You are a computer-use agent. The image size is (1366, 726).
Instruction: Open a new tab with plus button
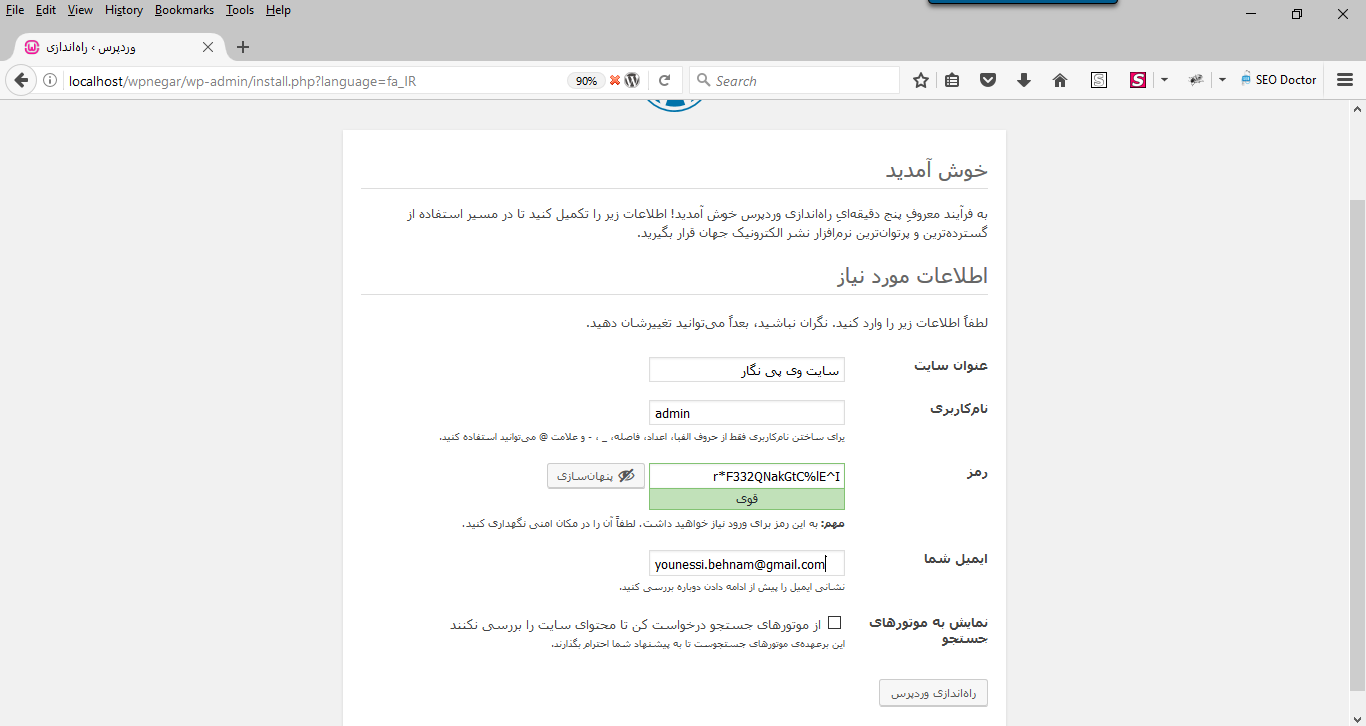(243, 47)
